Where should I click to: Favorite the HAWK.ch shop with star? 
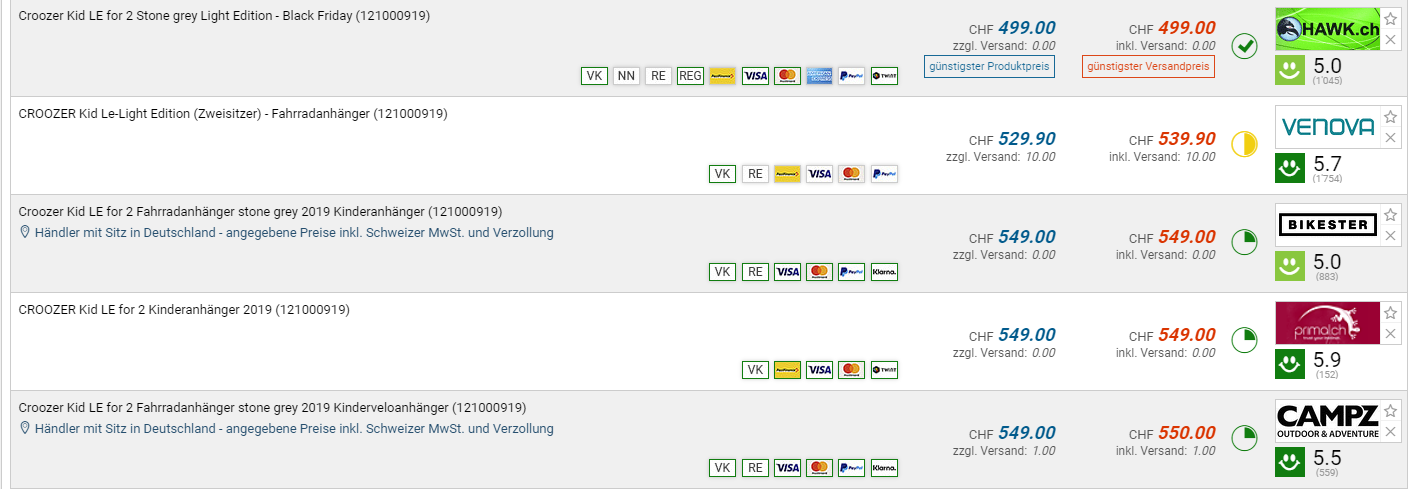coord(1390,19)
